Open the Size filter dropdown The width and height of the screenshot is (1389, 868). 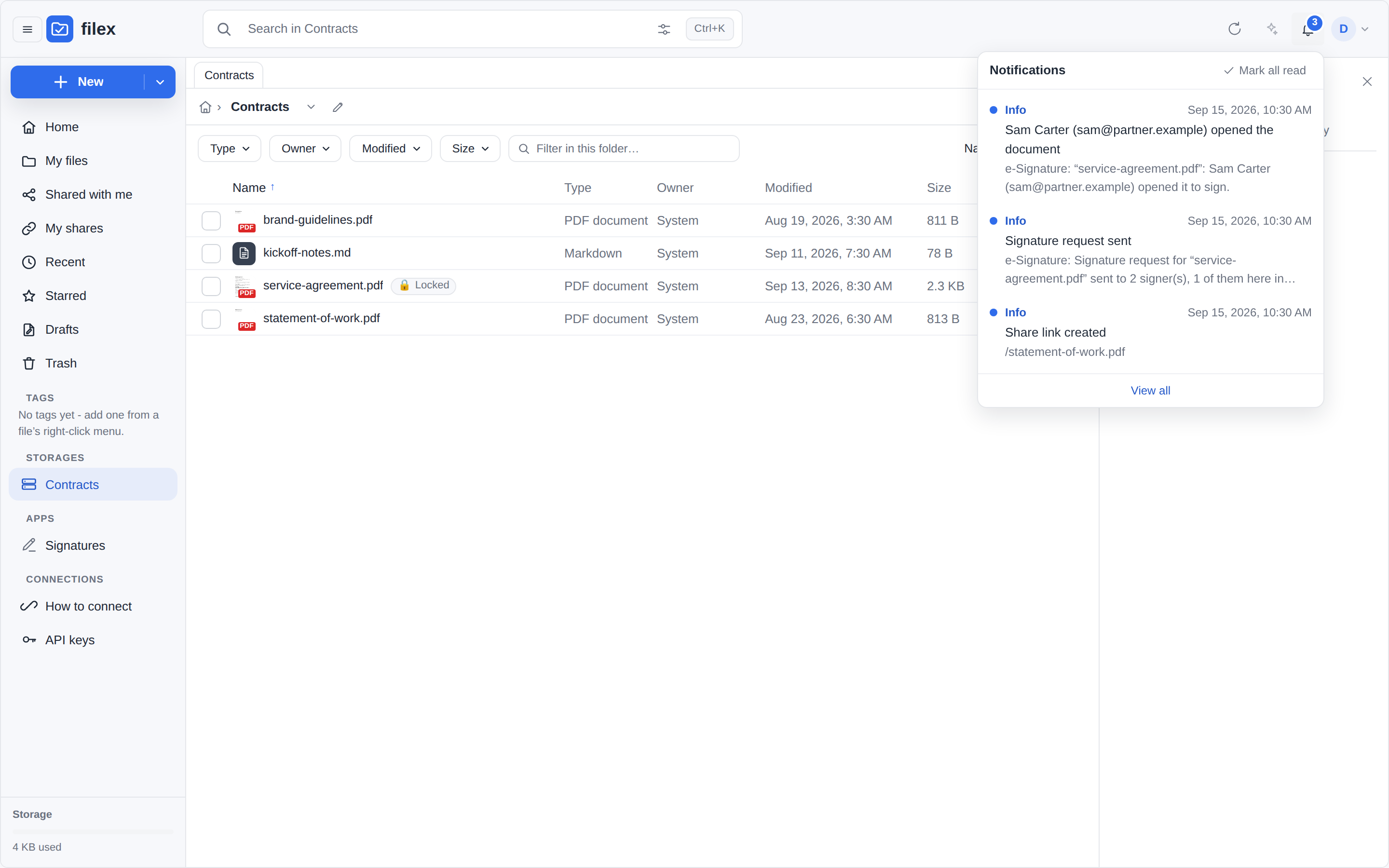[x=470, y=149]
